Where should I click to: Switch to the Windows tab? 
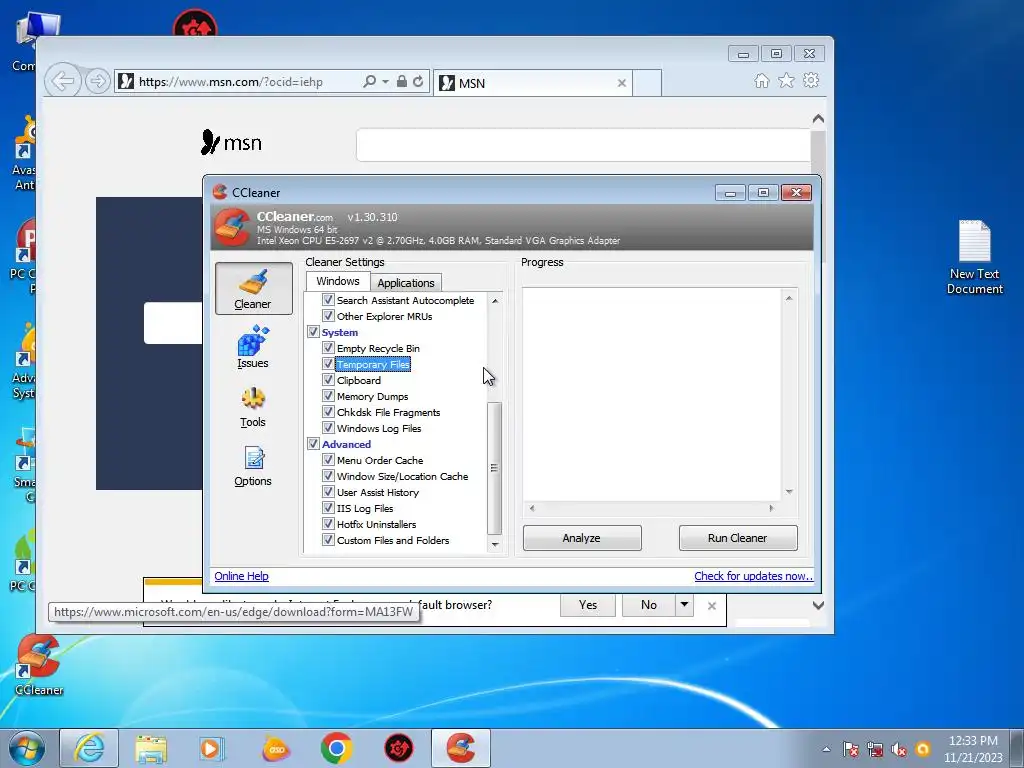[x=338, y=281]
